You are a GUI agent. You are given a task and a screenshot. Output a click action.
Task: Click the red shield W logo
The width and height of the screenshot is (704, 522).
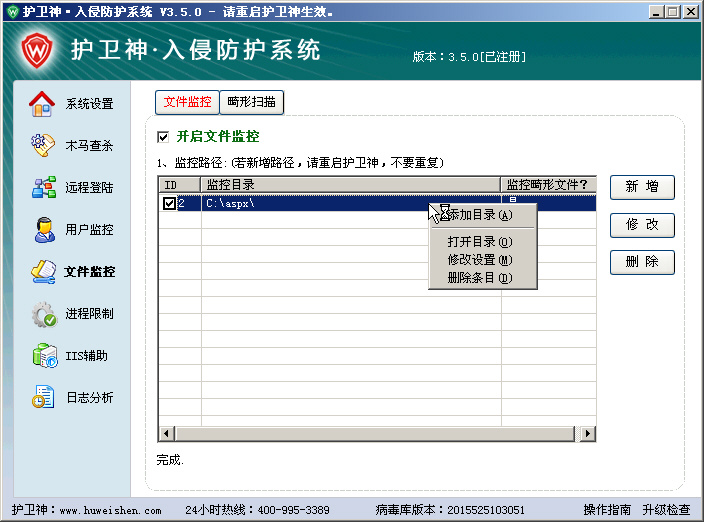37,50
